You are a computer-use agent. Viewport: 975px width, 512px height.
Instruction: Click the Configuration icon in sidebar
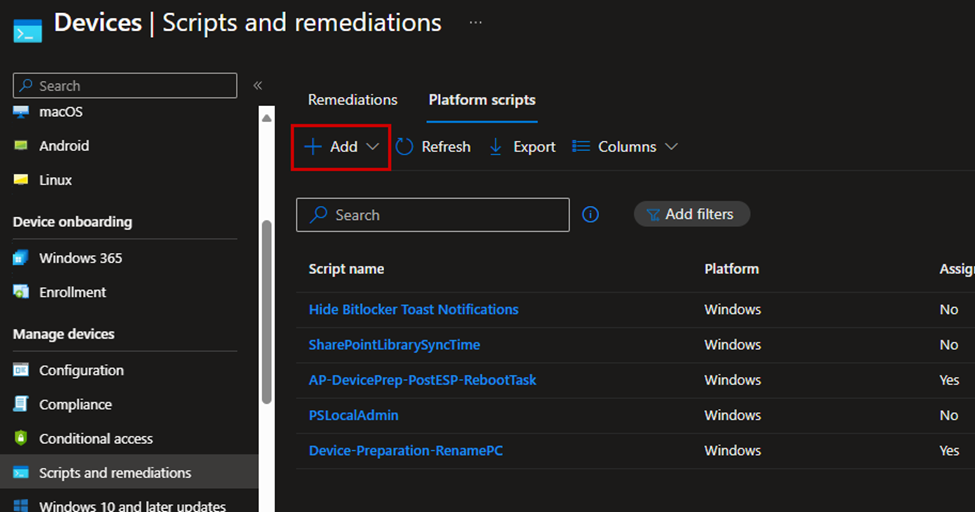[21, 370]
